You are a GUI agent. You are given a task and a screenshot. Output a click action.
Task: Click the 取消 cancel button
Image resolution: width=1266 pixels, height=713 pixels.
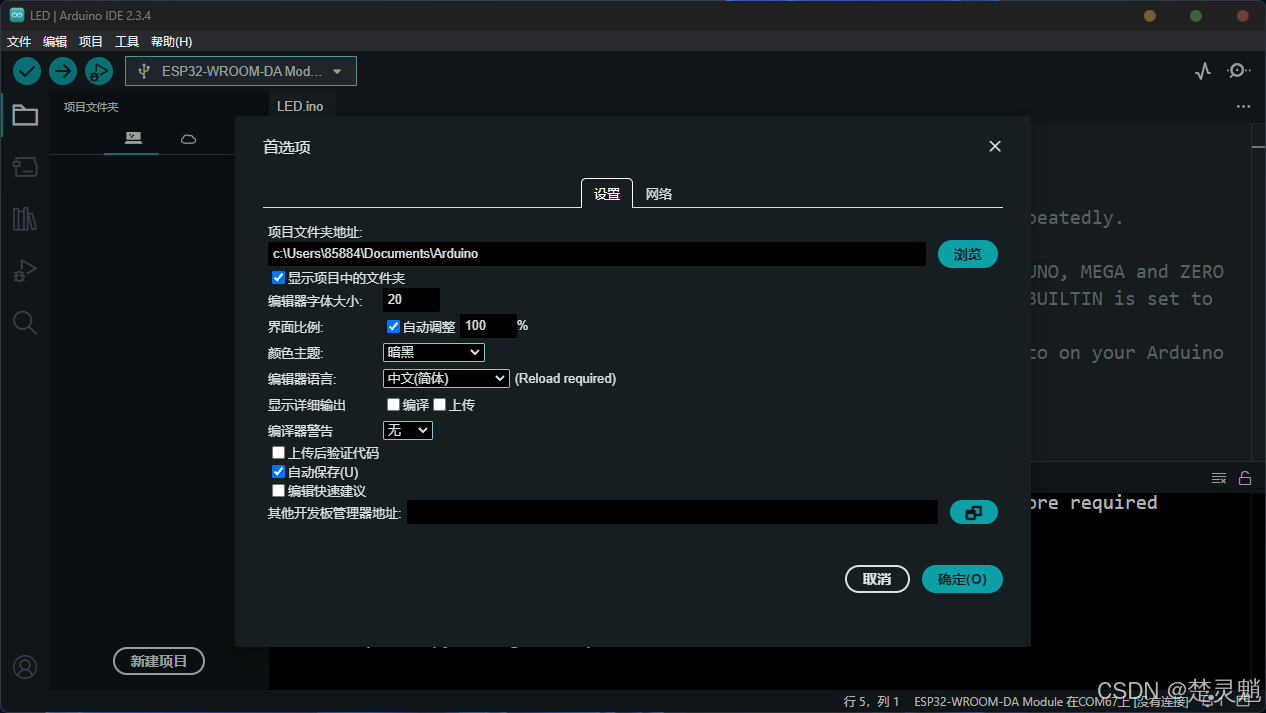click(877, 579)
